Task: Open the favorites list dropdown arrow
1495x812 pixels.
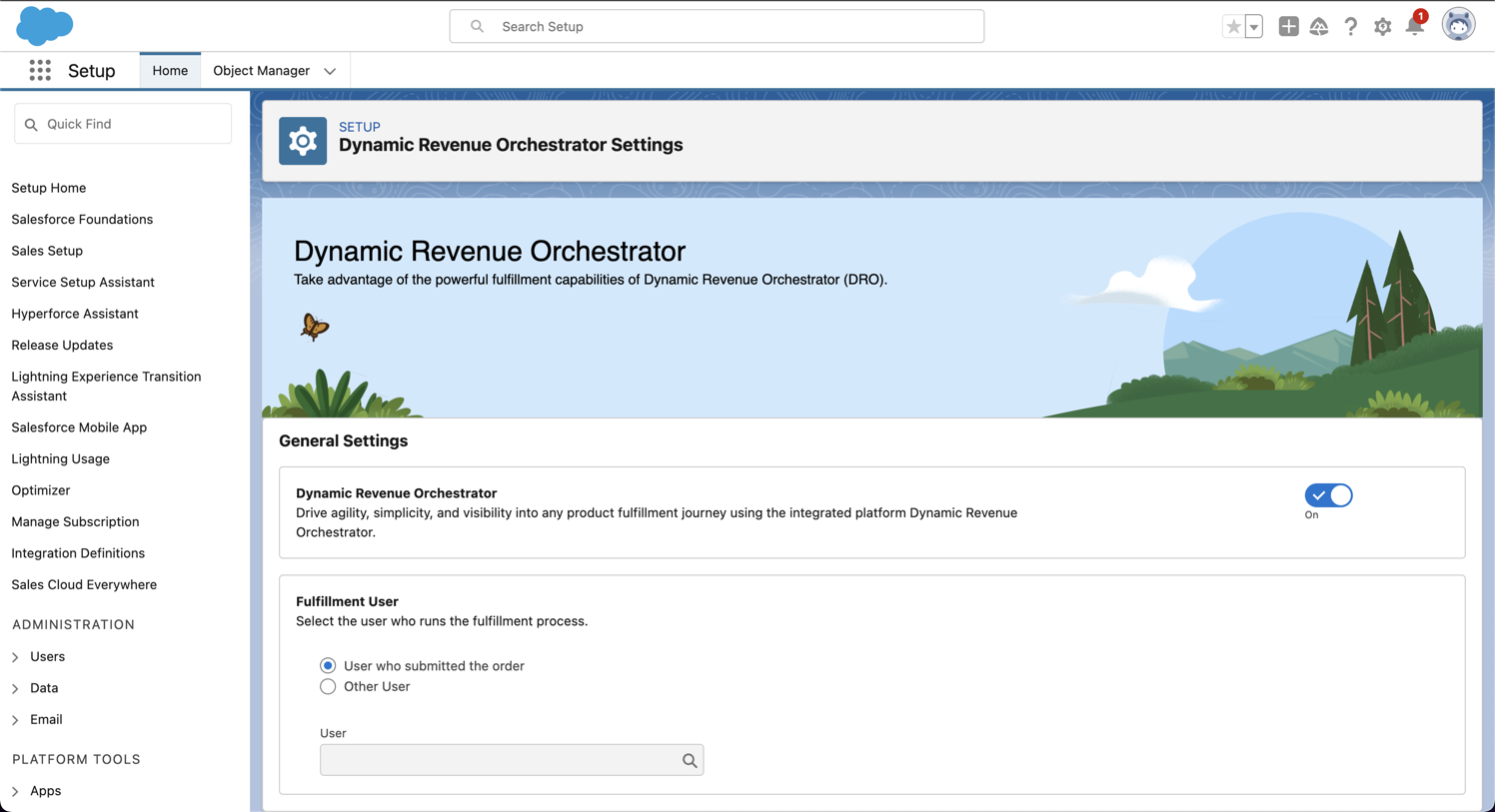Action: pos(1253,27)
